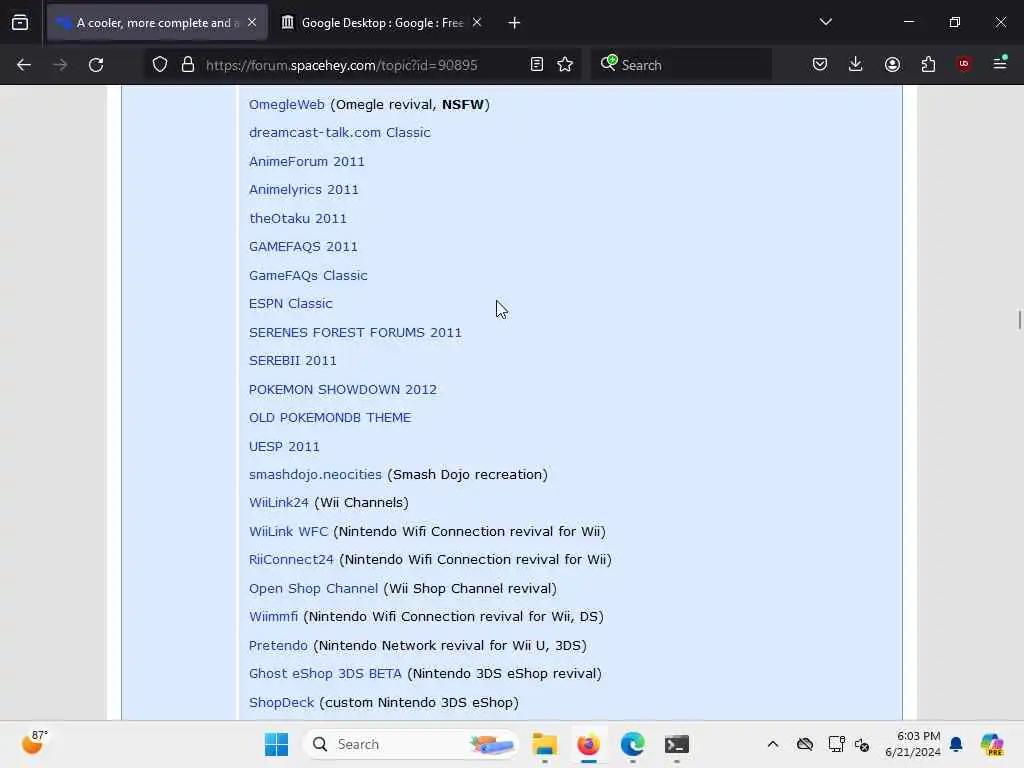Screen dimensions: 1024x768
Task: Show site security lock information
Action: (188, 65)
